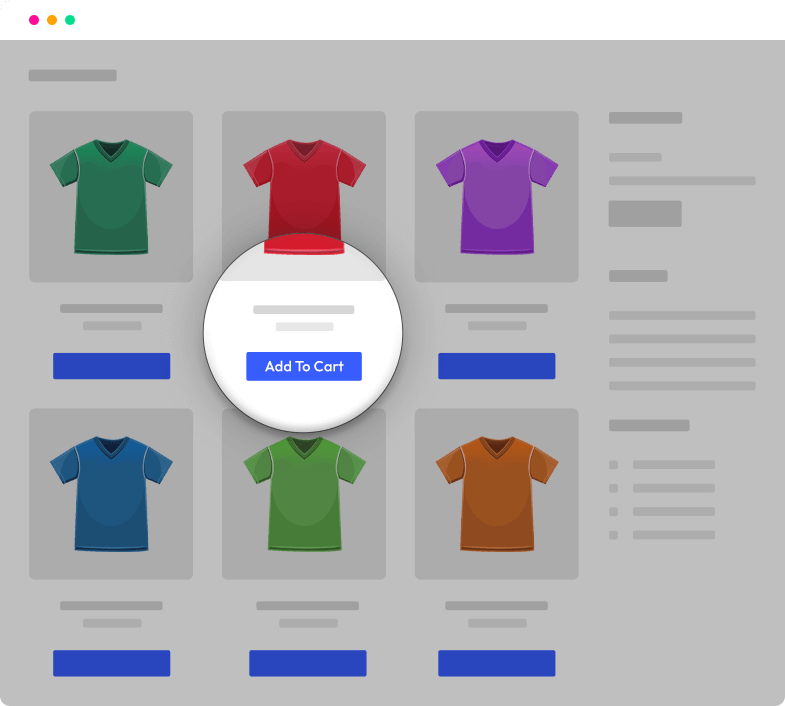This screenshot has width=785, height=706.
Task: Click the orange window control dot
Action: (52, 20)
